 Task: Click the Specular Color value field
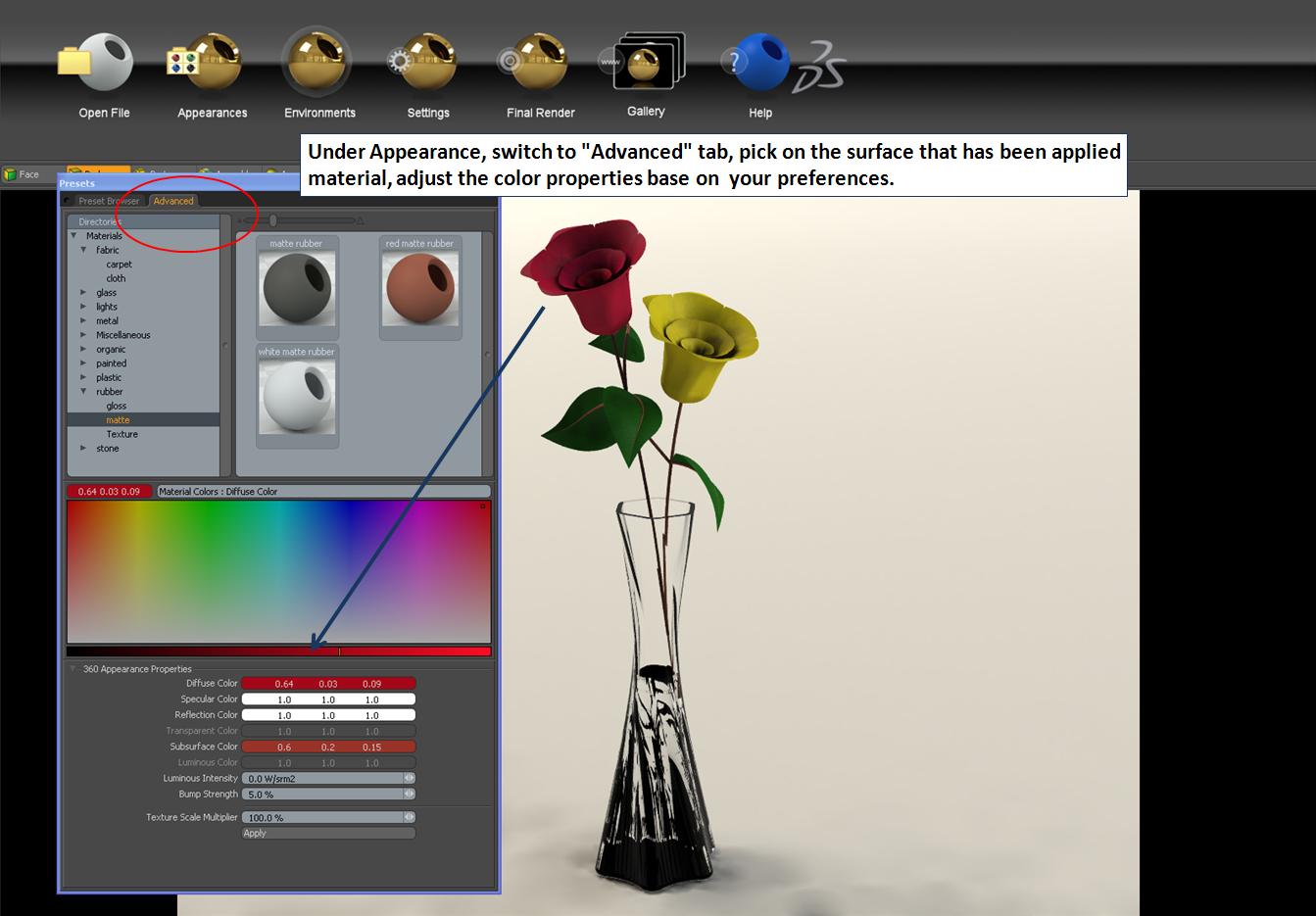[x=328, y=699]
